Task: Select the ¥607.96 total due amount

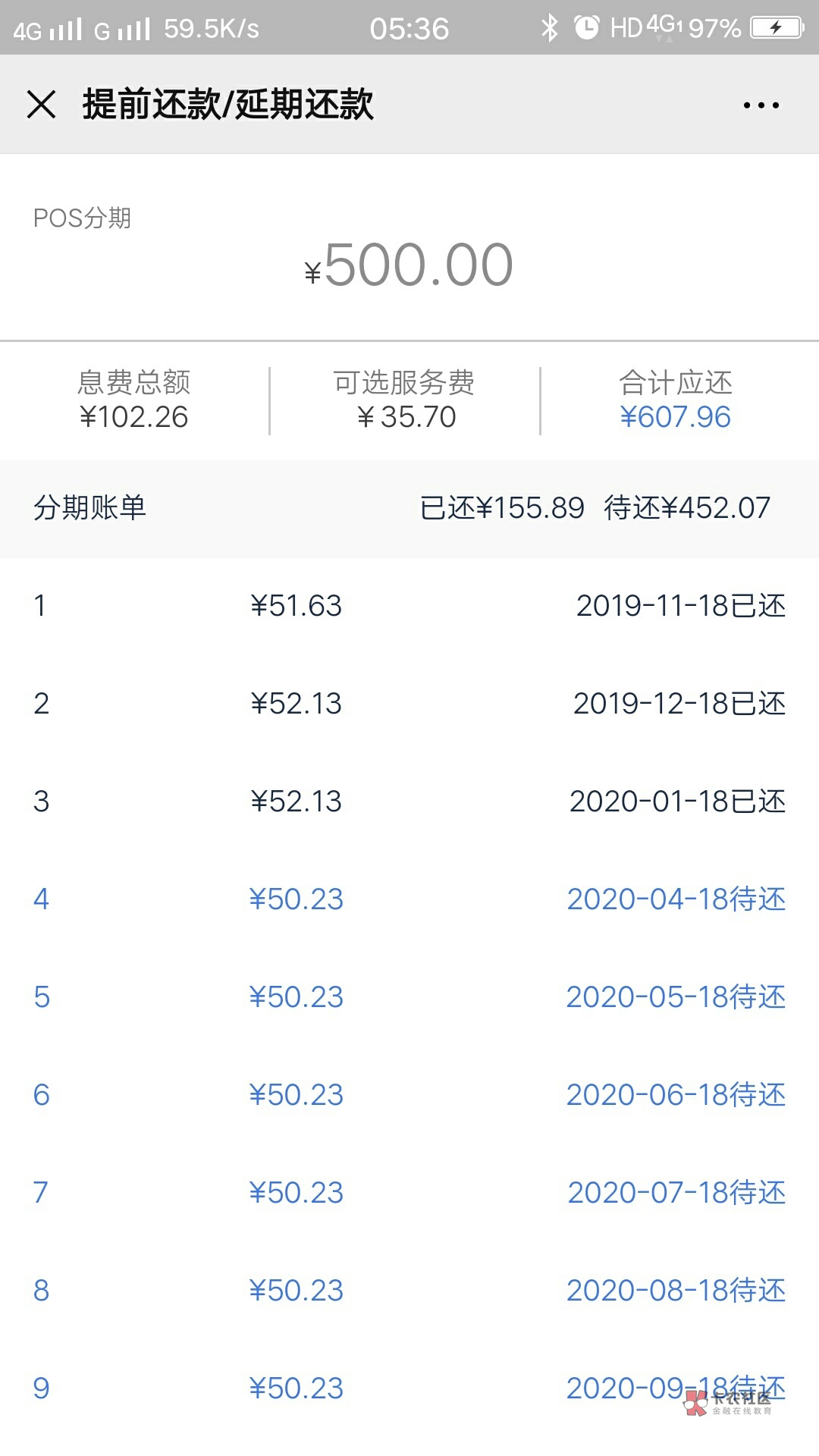Action: [675, 417]
